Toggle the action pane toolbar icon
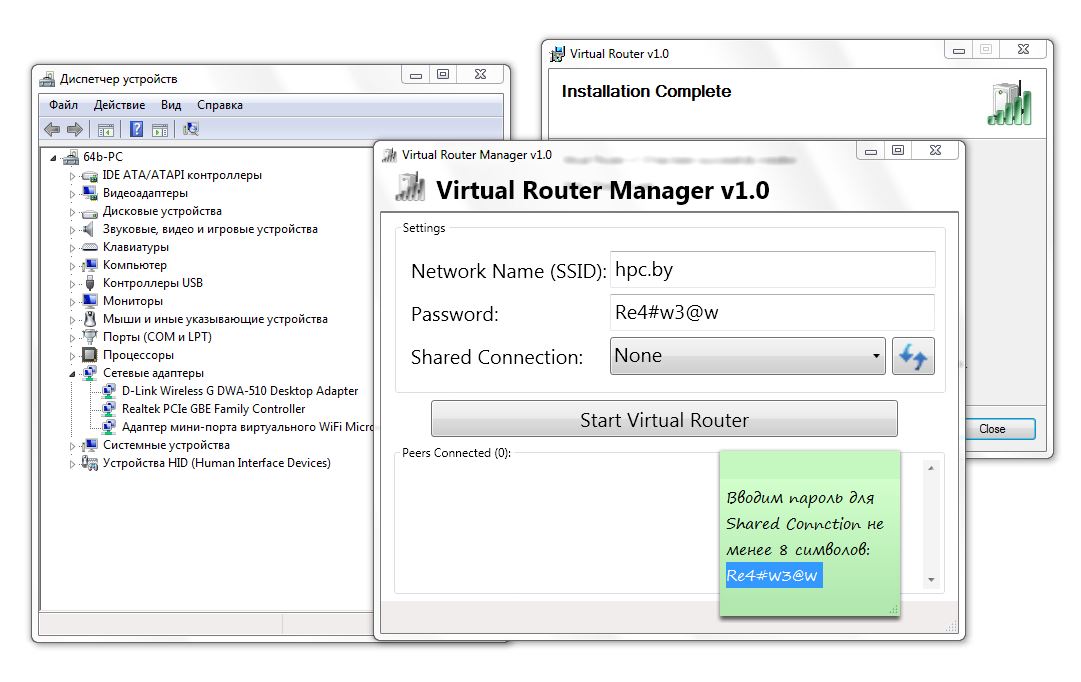The width and height of the screenshot is (1081, 682). click(x=160, y=130)
